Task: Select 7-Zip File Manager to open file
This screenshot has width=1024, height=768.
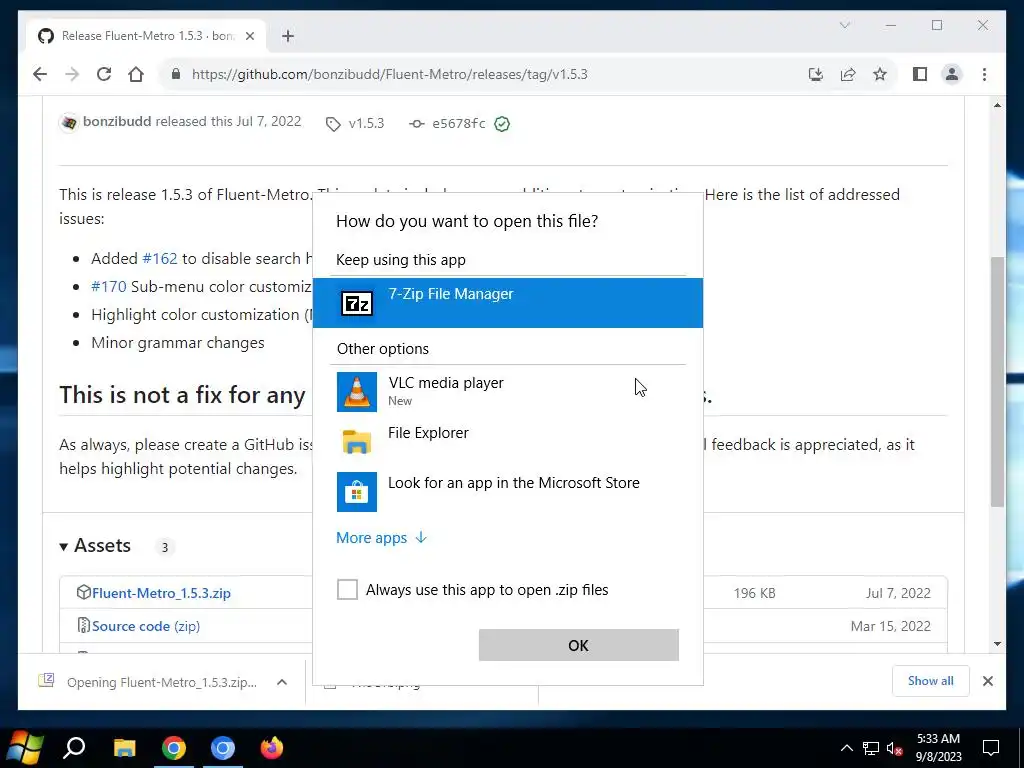Action: point(507,303)
